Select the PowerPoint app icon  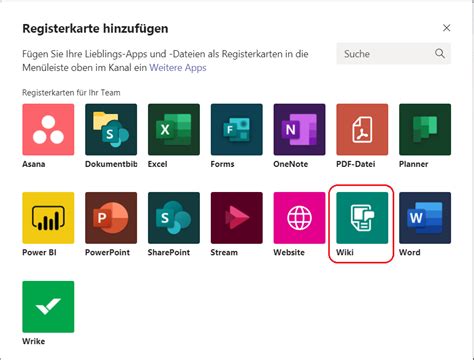(111, 218)
